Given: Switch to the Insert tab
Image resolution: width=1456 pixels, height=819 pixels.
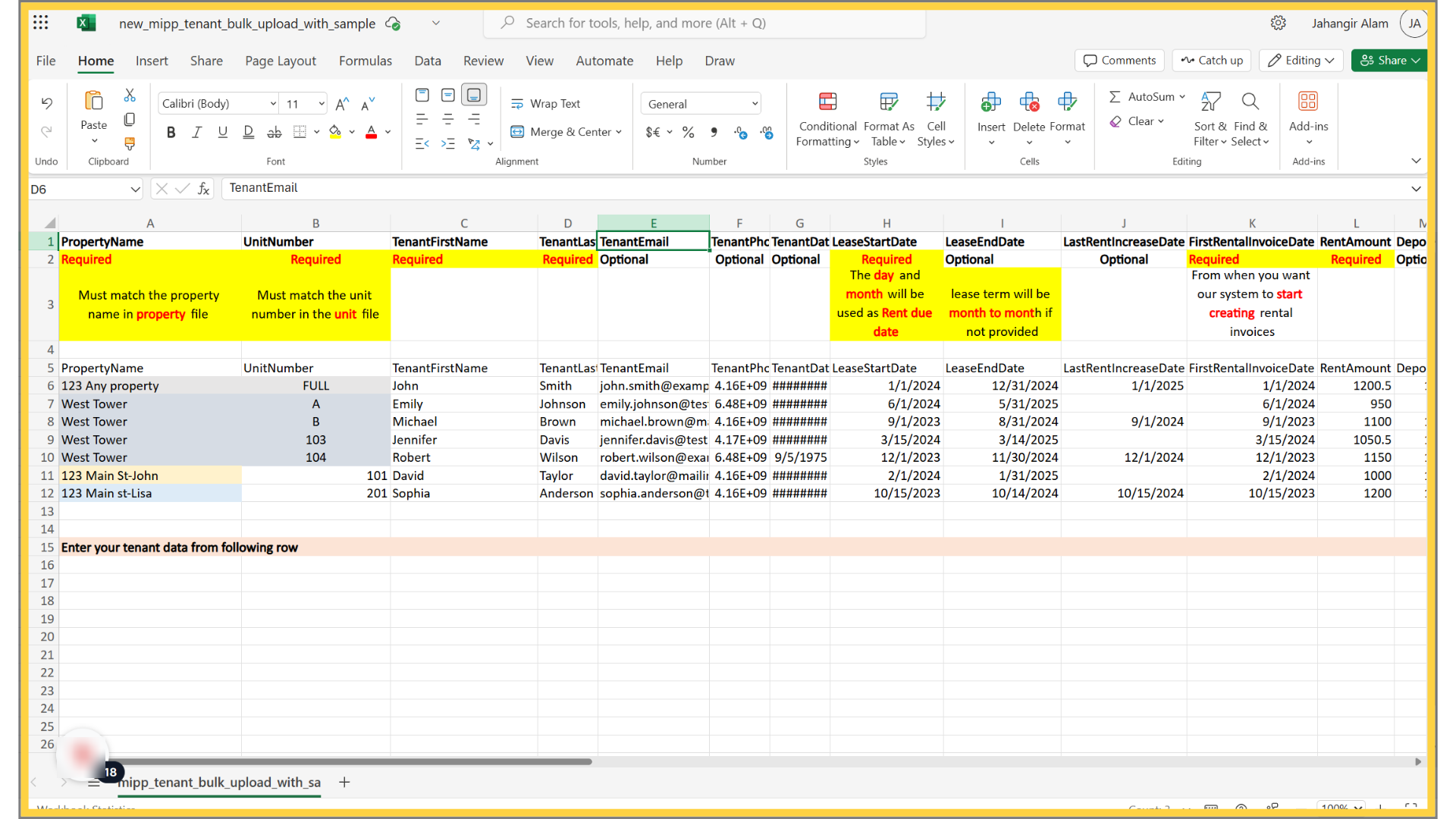Looking at the screenshot, I should click(152, 61).
